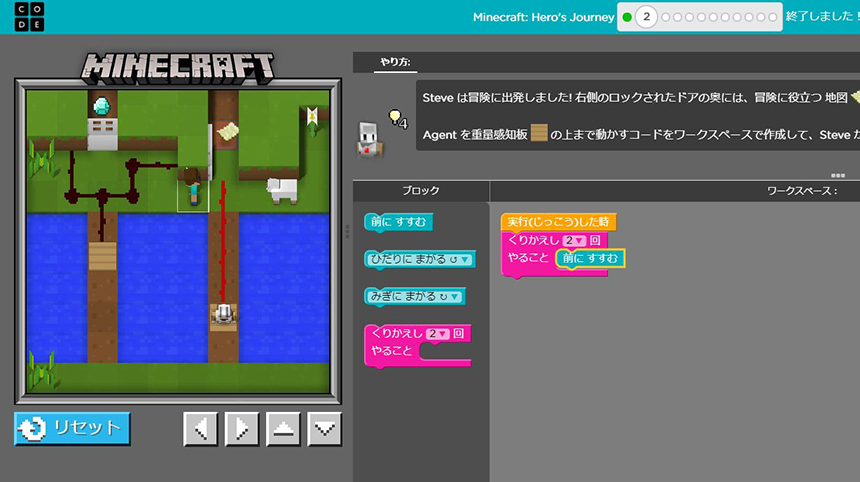Select the やり方 instructions tab
This screenshot has height=482, width=860.
395,62
